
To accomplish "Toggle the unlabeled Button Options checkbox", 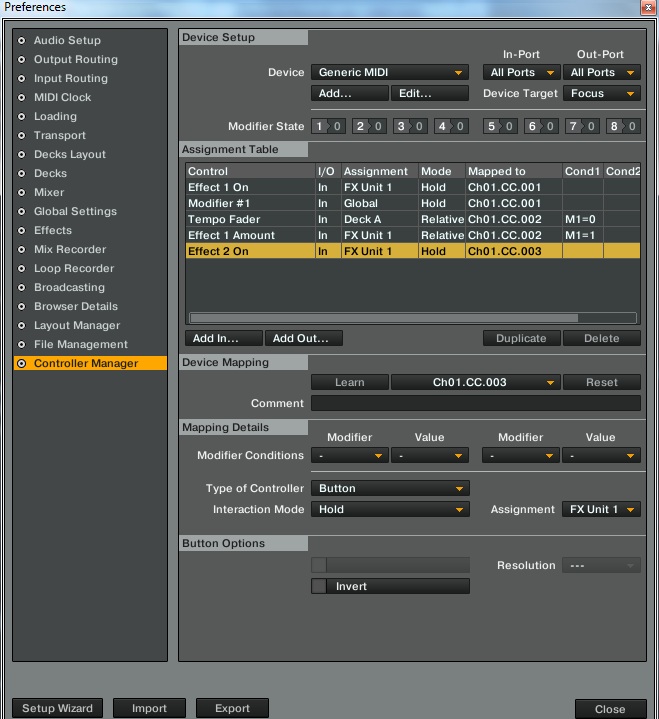I will (319, 565).
